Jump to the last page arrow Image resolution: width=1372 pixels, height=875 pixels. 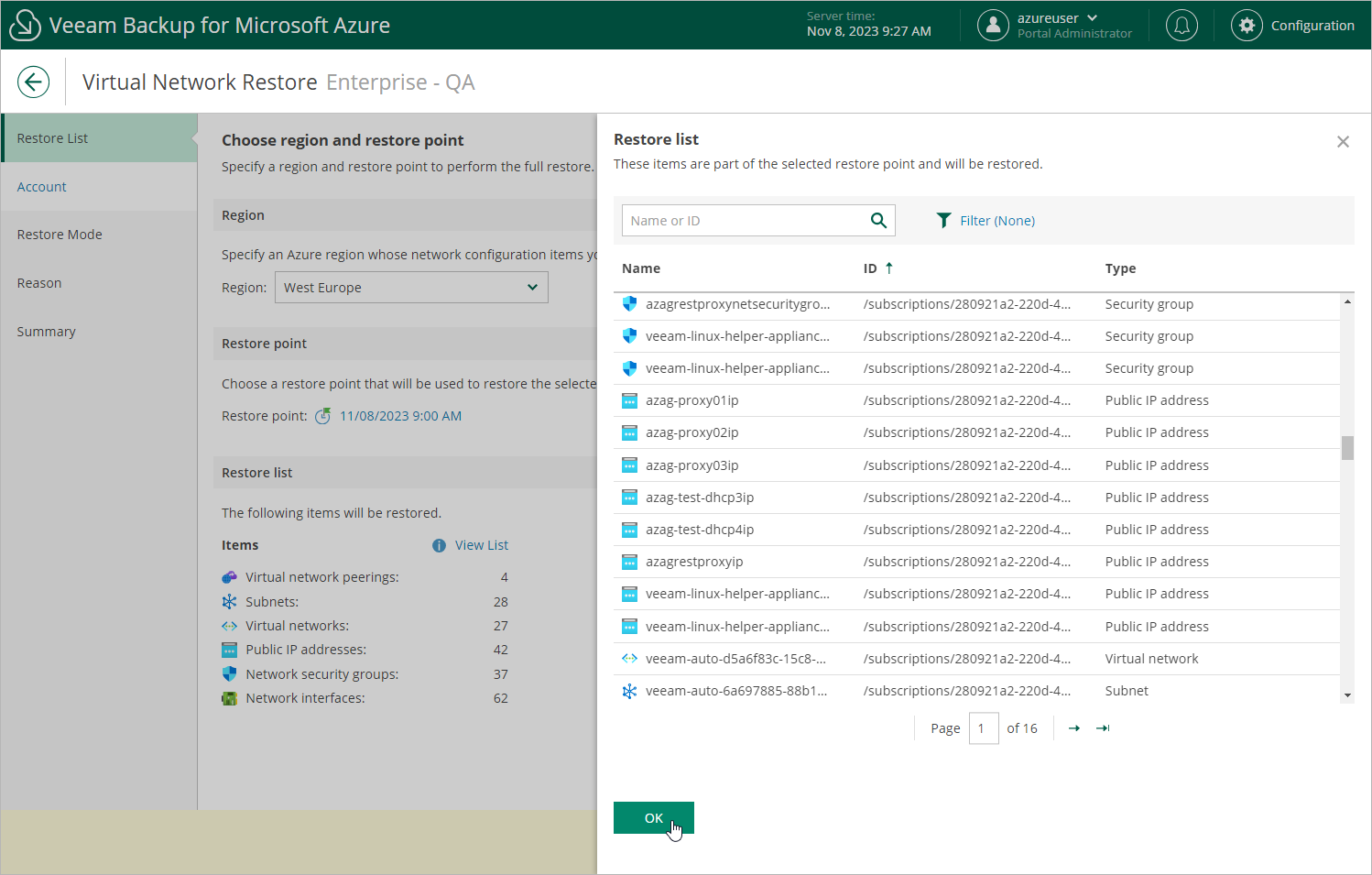point(1103,728)
